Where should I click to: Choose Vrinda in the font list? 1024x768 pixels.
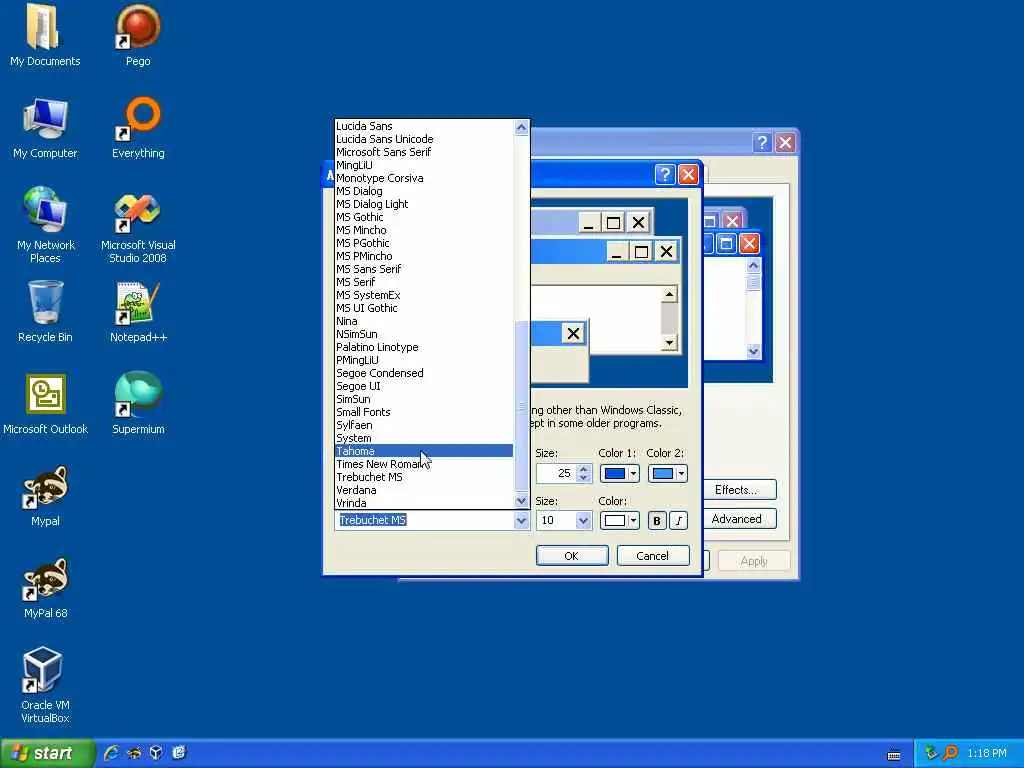coord(424,504)
